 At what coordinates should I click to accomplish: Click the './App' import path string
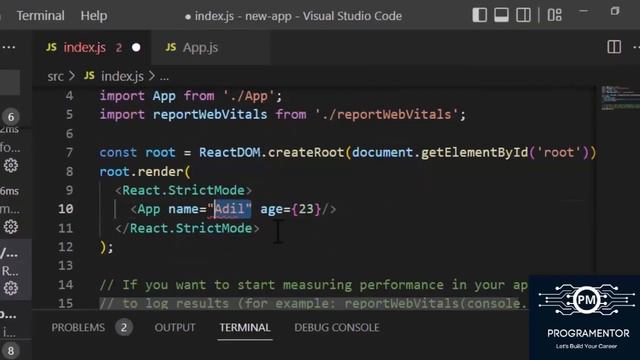pyautogui.click(x=249, y=96)
